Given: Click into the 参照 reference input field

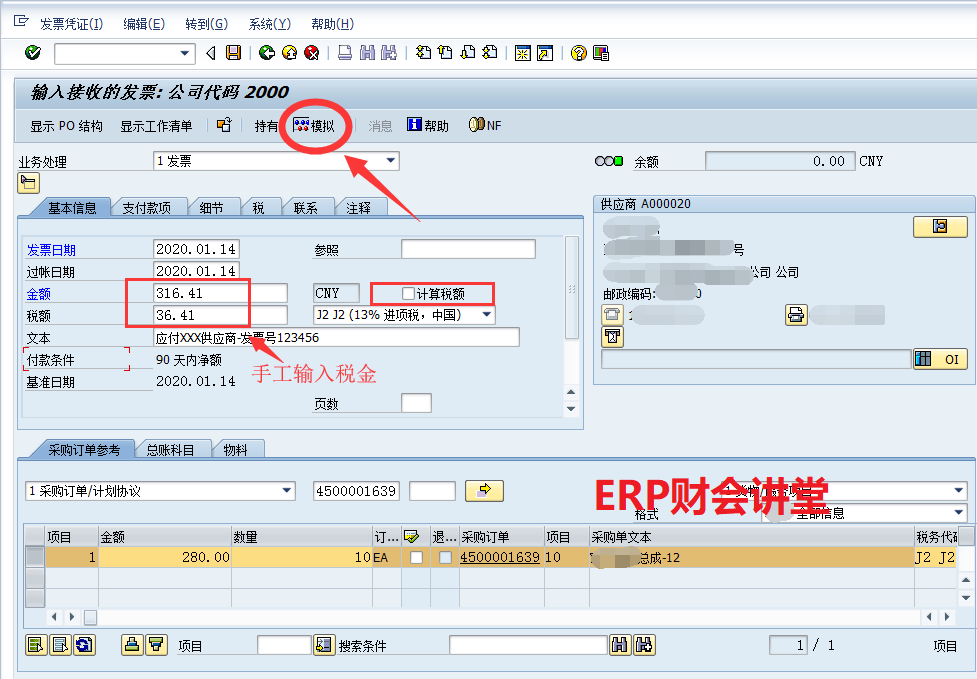Looking at the screenshot, I should coord(467,249).
